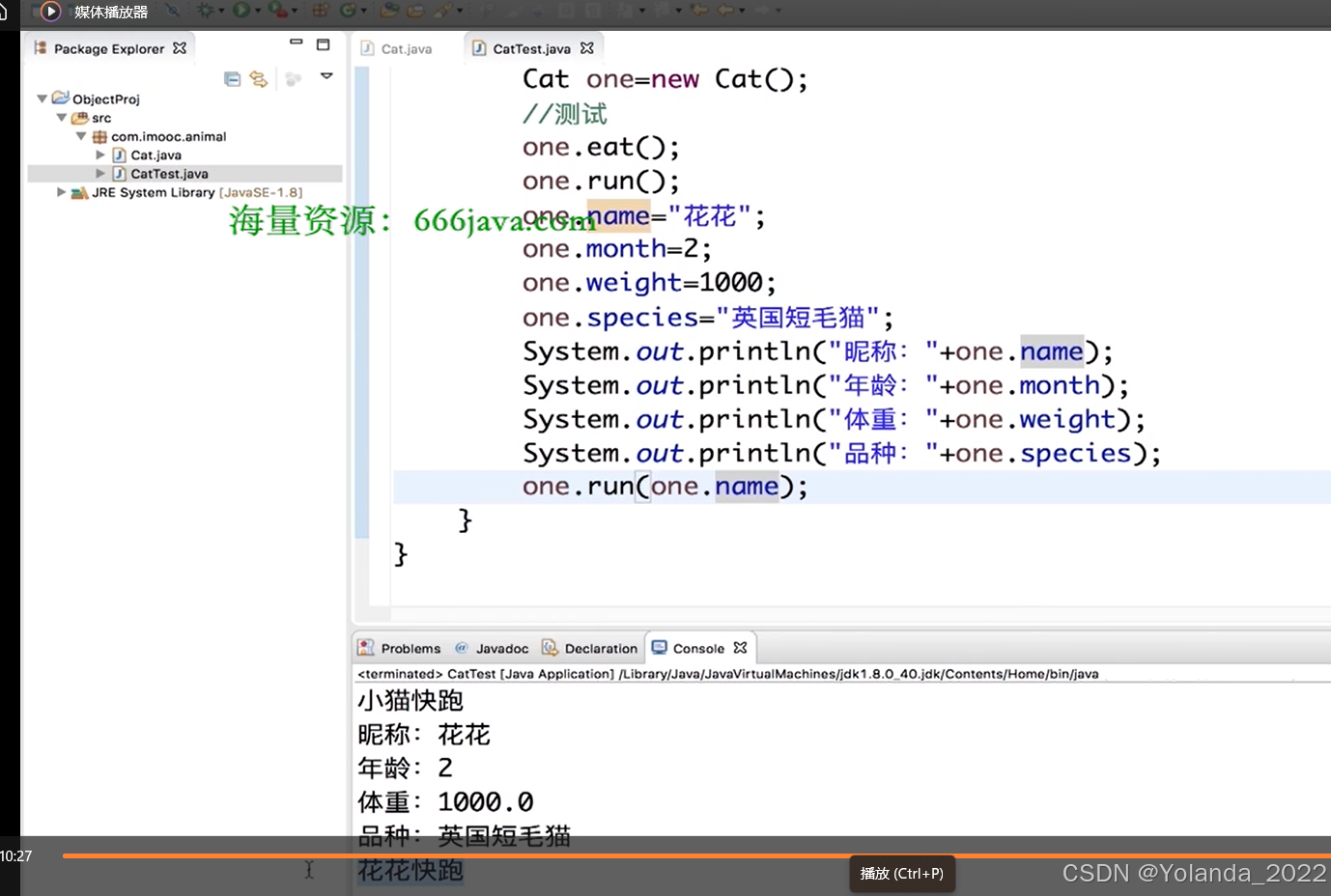Click code line 'Cat one=new Cat();'
Viewport: 1331px width, 896px height.
tap(665, 79)
